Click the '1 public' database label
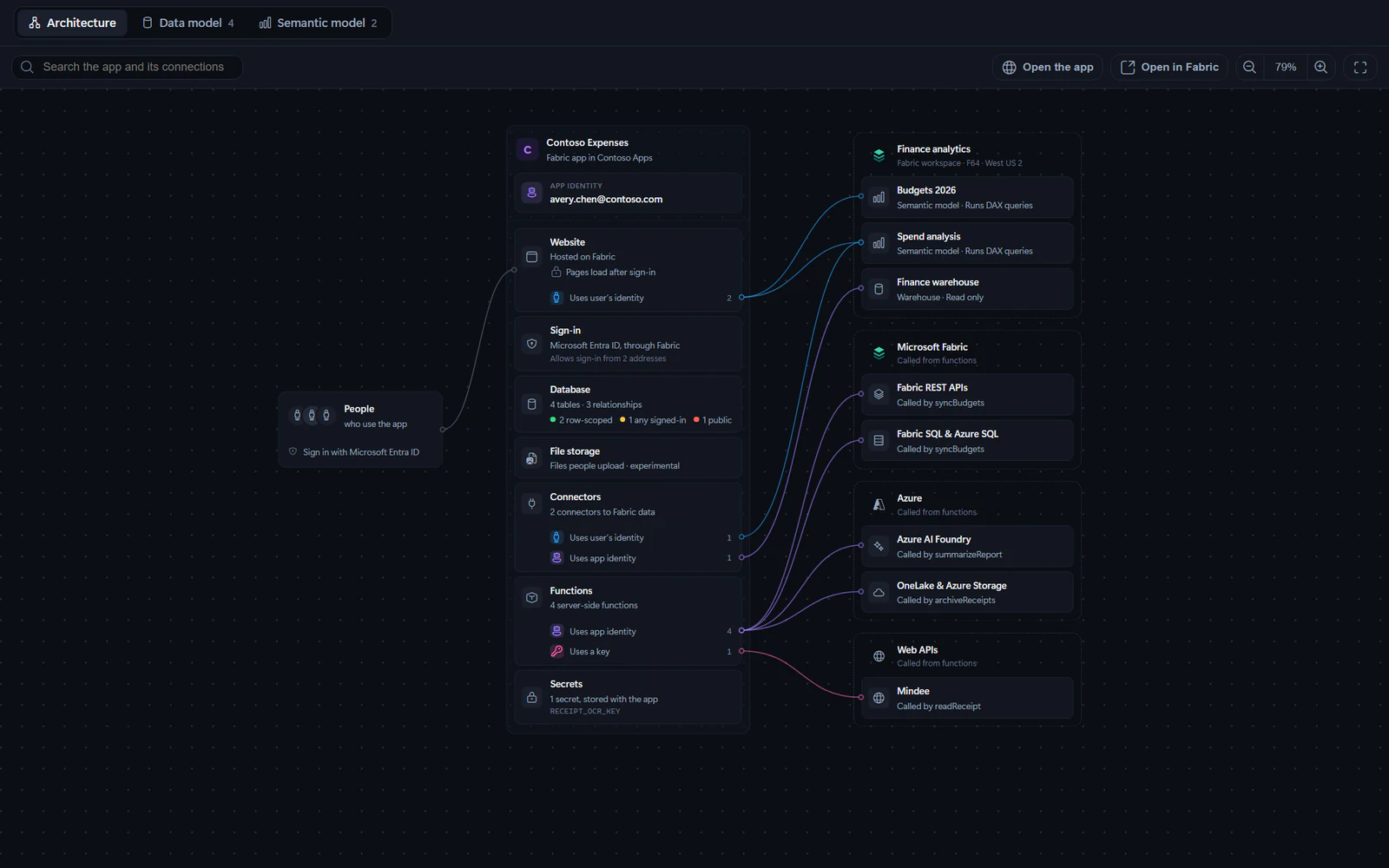 [x=713, y=420]
